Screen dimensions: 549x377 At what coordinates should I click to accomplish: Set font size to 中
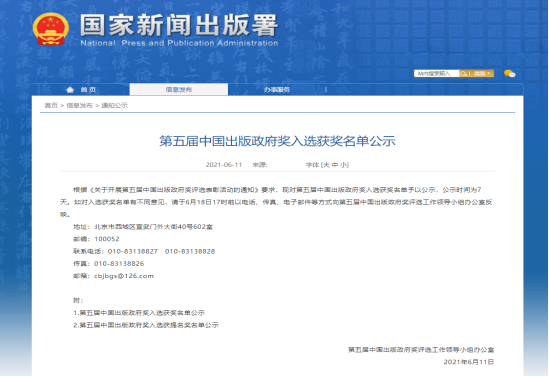coord(335,165)
